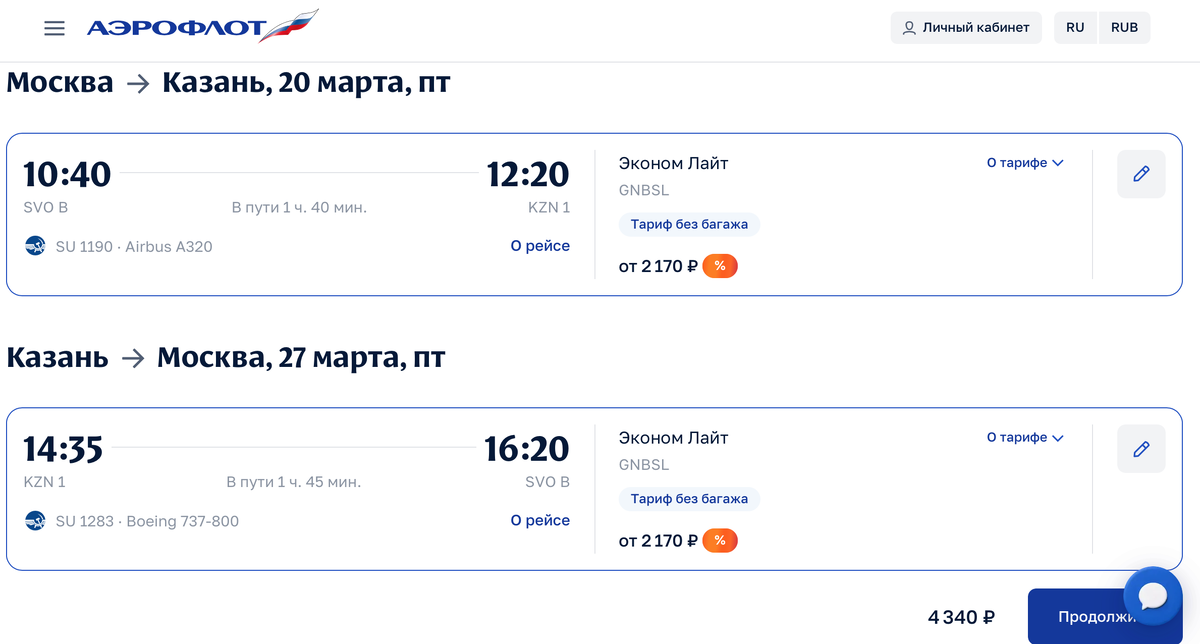Click discount percent badge on SU 1283
Screen dimensions: 1200x644
720,541
